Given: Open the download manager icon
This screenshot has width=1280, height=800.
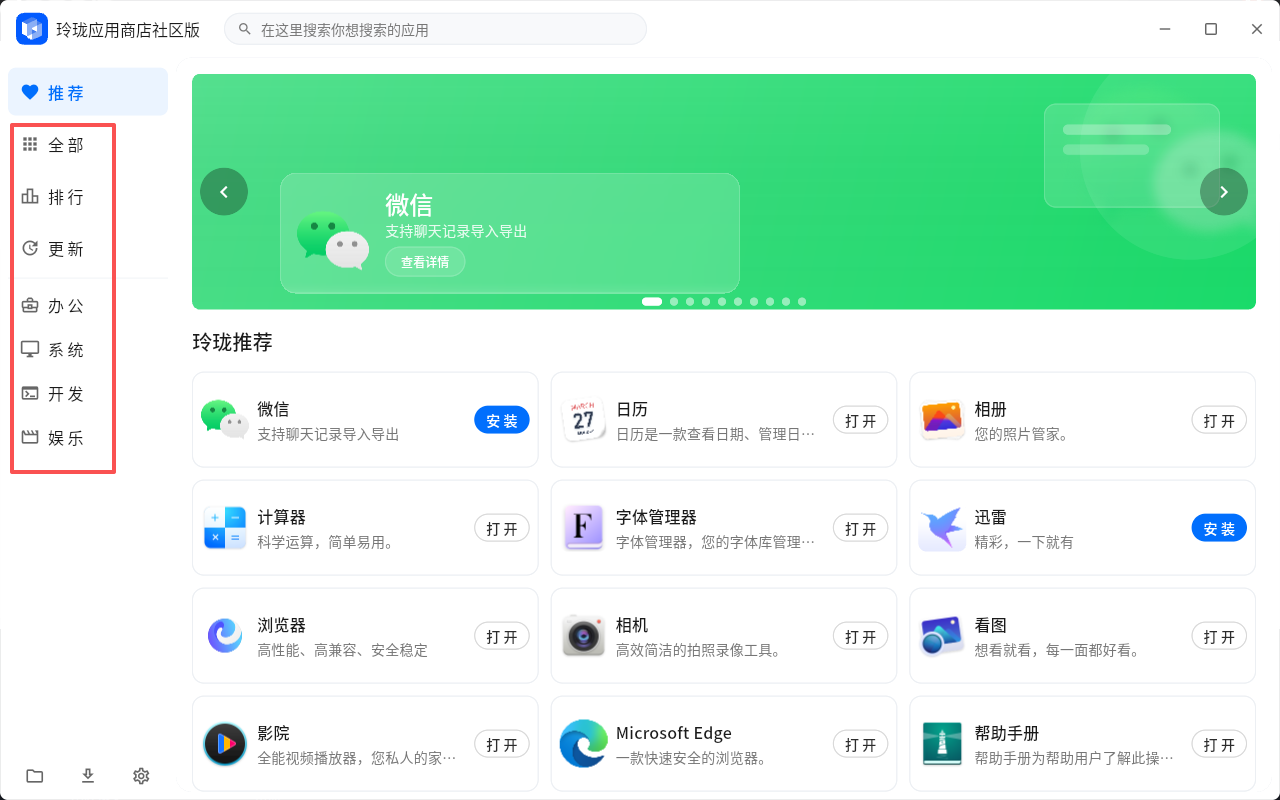Looking at the screenshot, I should pos(88,776).
